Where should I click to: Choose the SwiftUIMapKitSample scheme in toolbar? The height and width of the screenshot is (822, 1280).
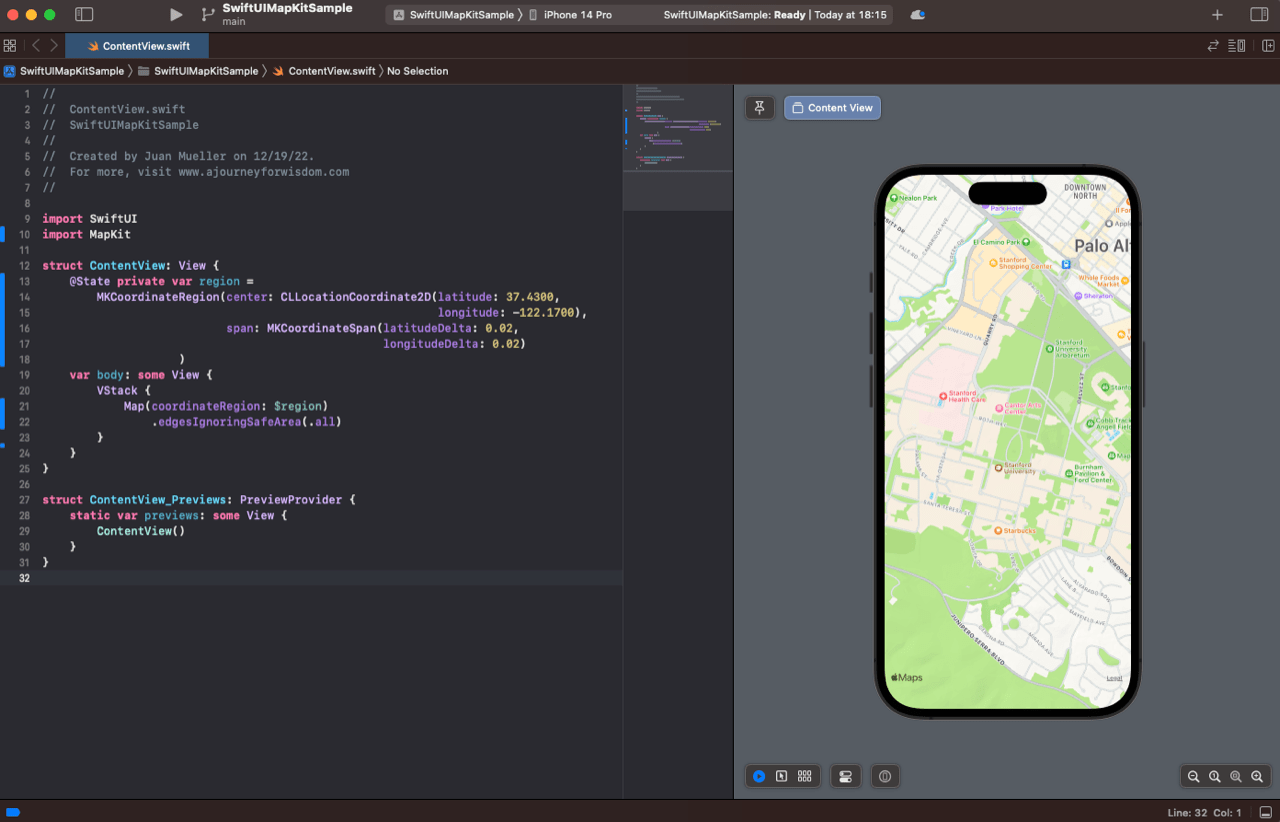click(453, 15)
